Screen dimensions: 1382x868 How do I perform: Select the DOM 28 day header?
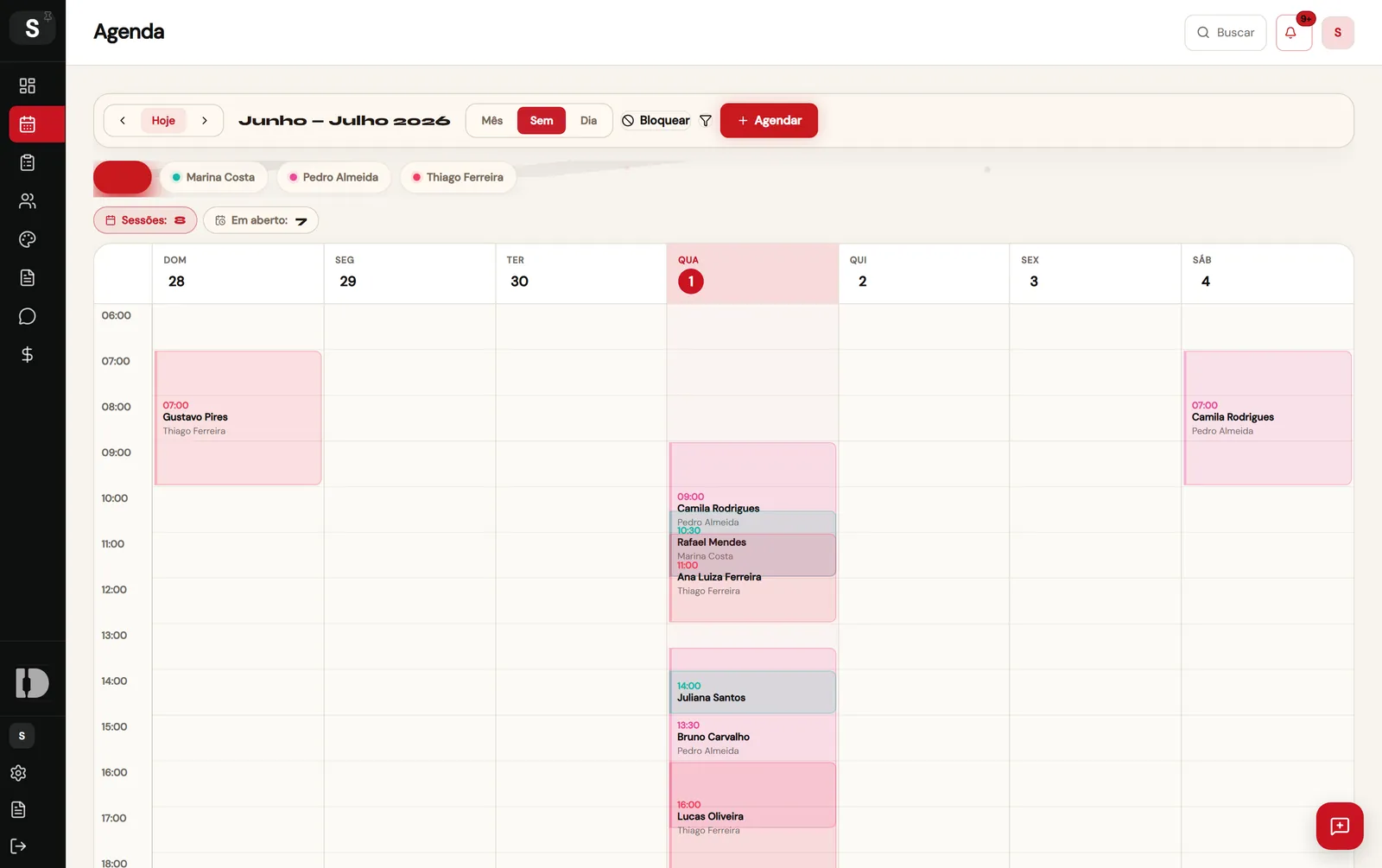coord(238,273)
